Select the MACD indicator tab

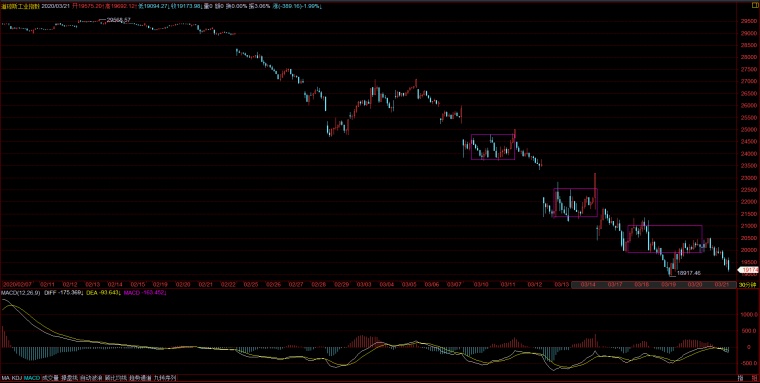click(x=32, y=378)
